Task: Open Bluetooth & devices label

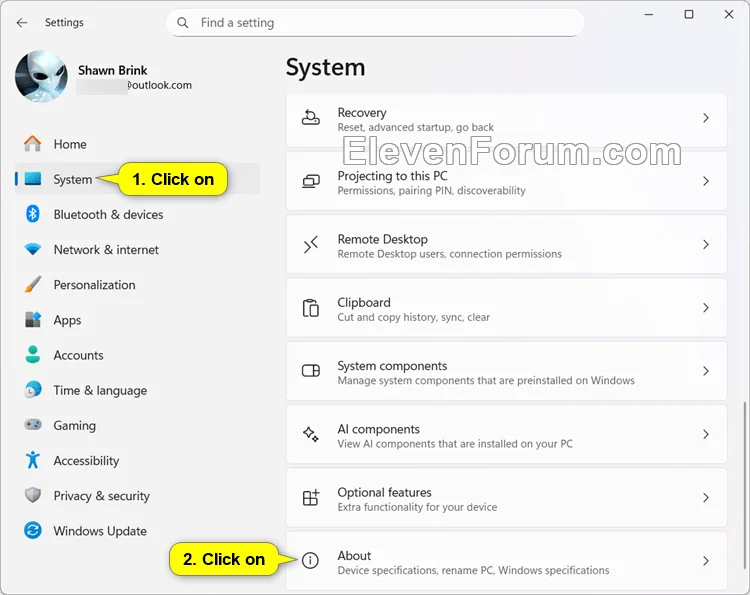Action: click(108, 214)
